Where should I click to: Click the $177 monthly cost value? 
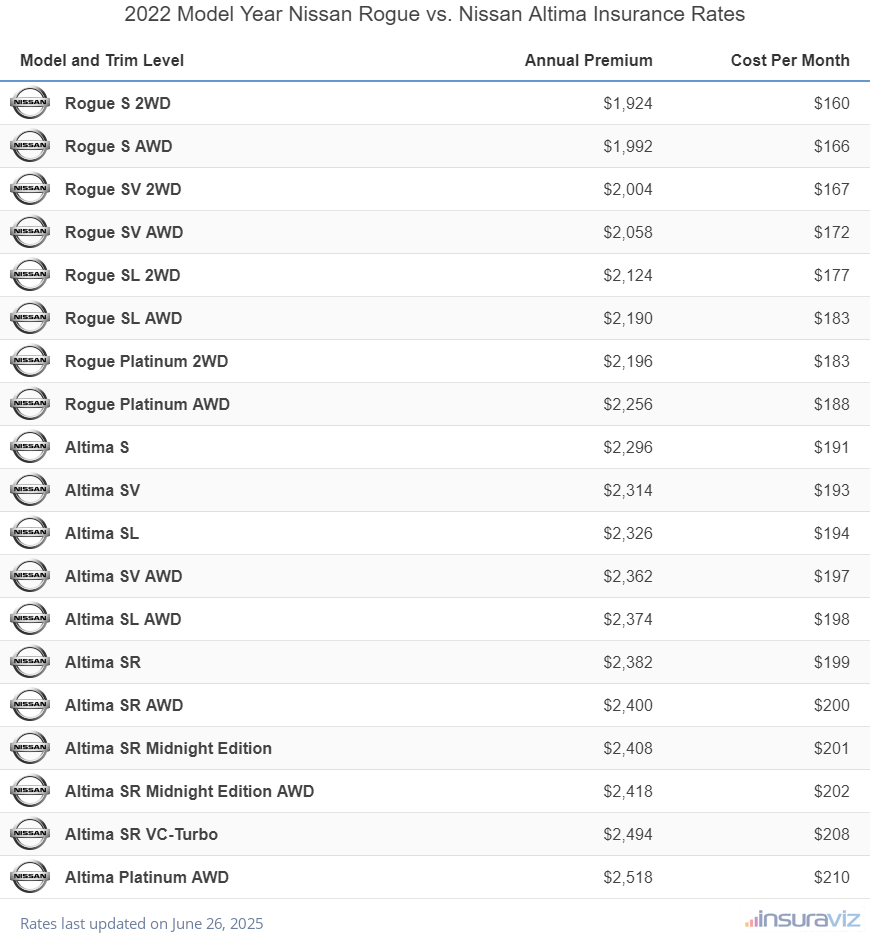pyautogui.click(x=832, y=275)
